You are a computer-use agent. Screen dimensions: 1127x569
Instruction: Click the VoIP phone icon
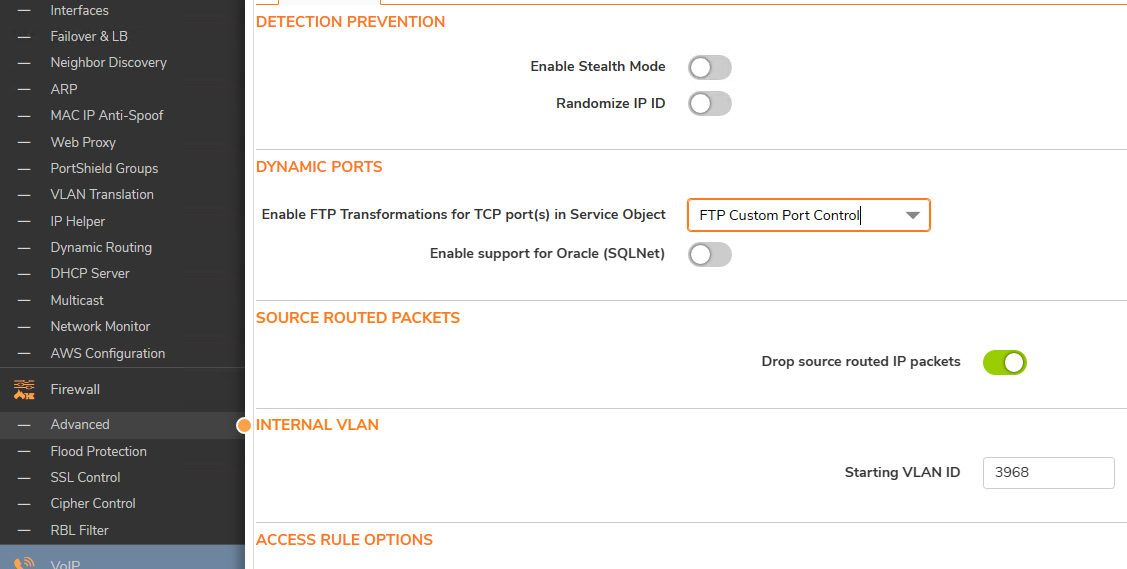tap(24, 563)
